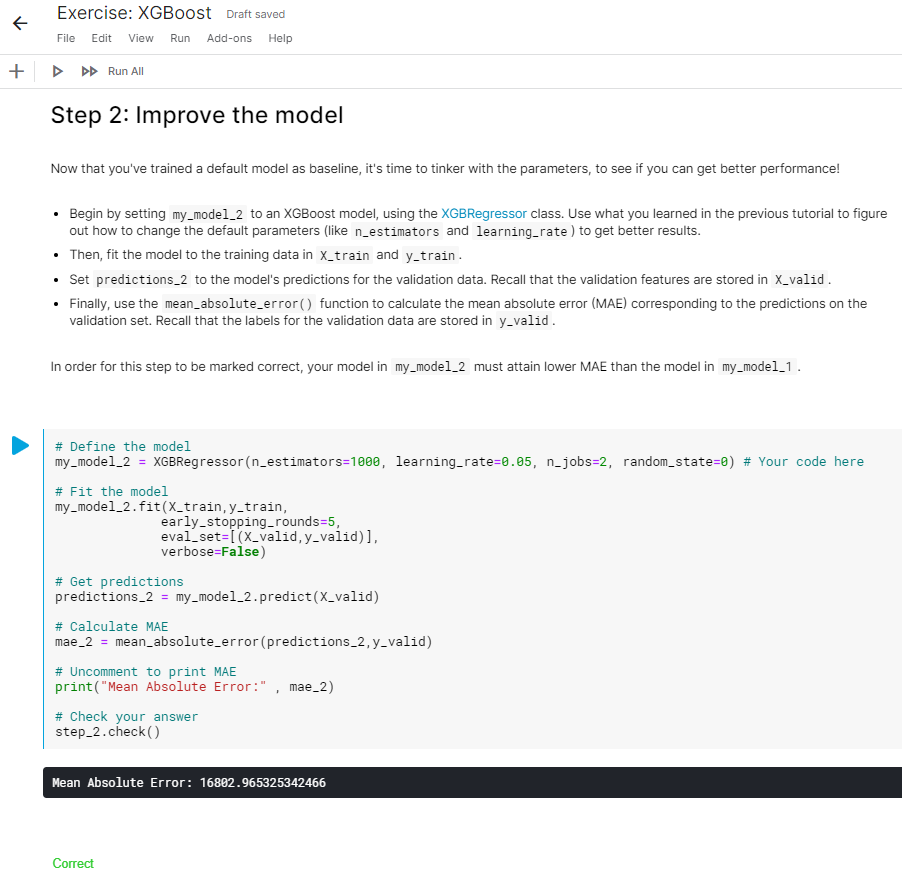Click the Draft saved status
This screenshot has width=902, height=881.
click(x=255, y=14)
